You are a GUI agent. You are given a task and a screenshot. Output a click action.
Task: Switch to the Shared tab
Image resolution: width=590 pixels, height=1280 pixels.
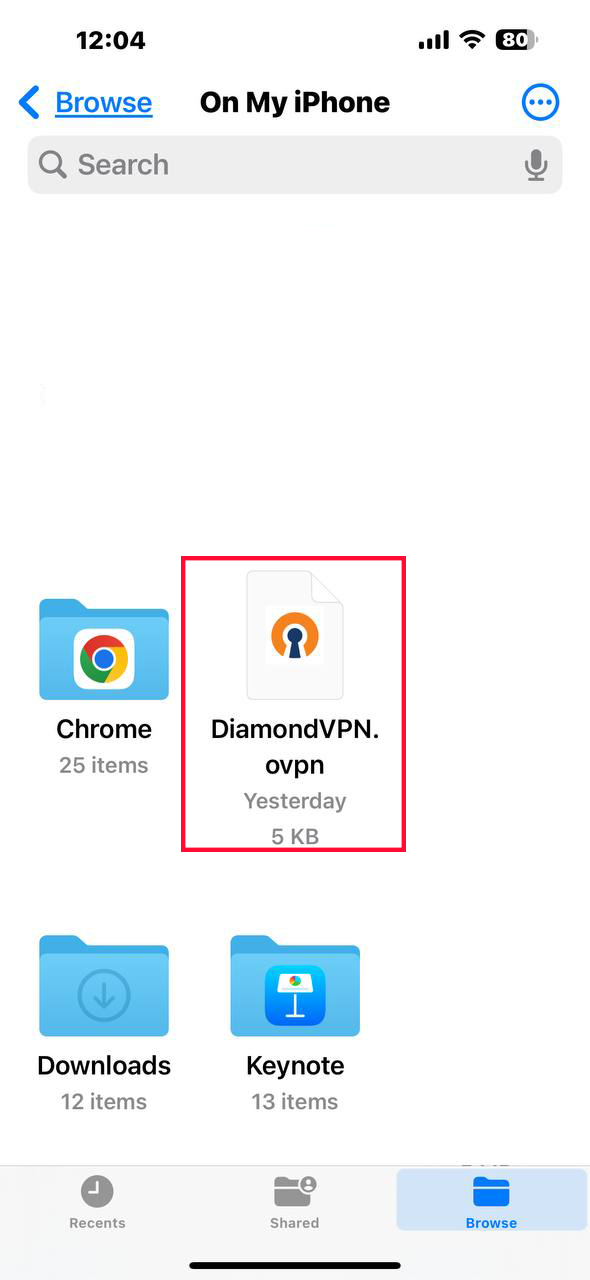click(x=295, y=1201)
